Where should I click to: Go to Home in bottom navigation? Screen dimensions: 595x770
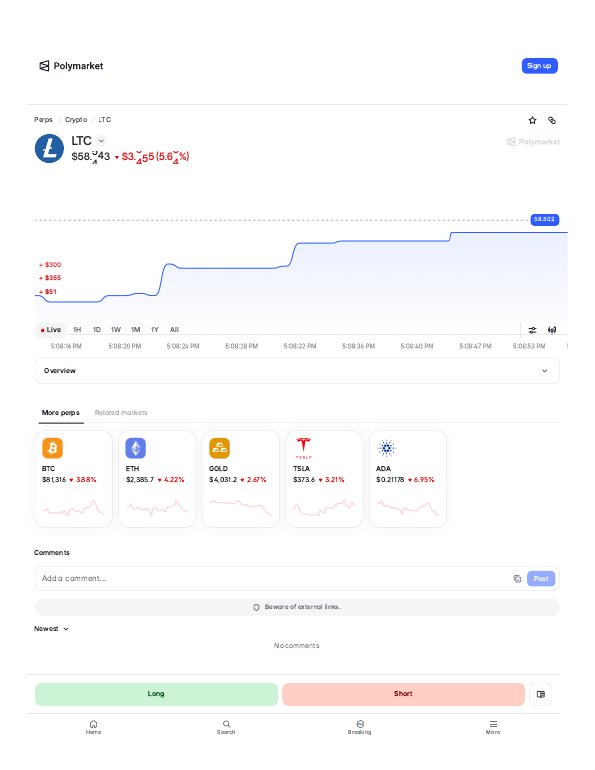[93, 727]
